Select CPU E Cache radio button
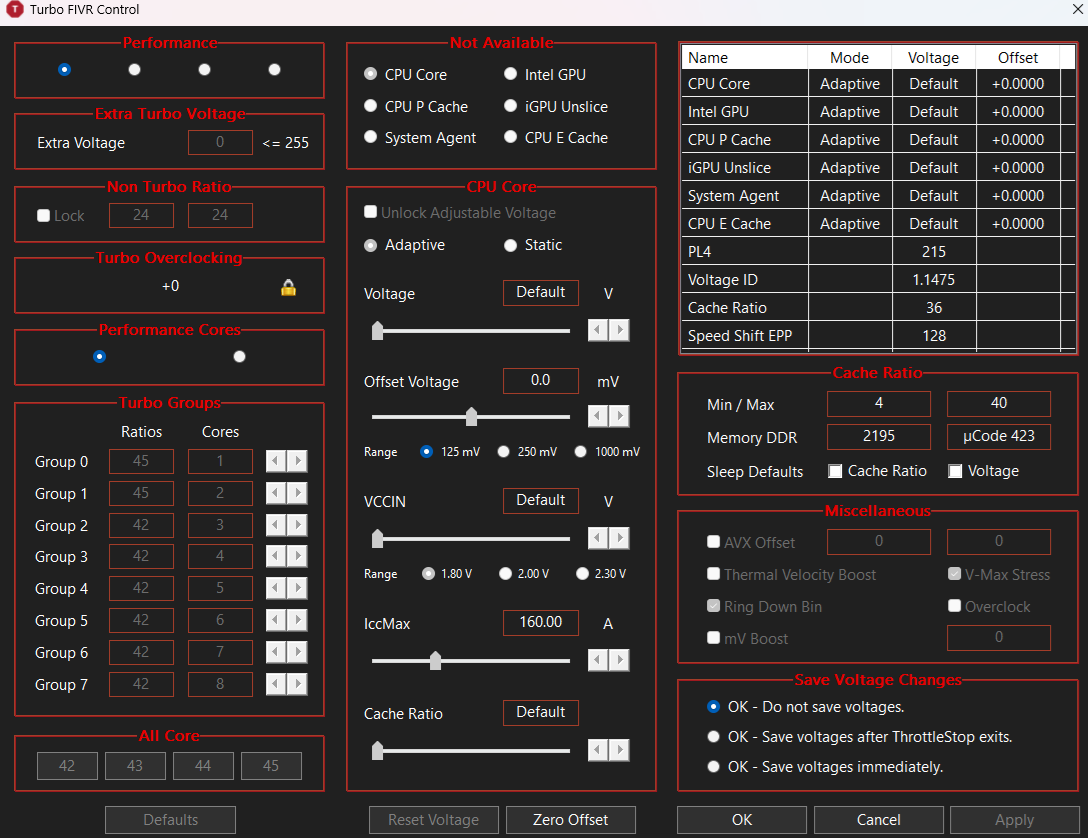The image size is (1088, 838). (511, 137)
